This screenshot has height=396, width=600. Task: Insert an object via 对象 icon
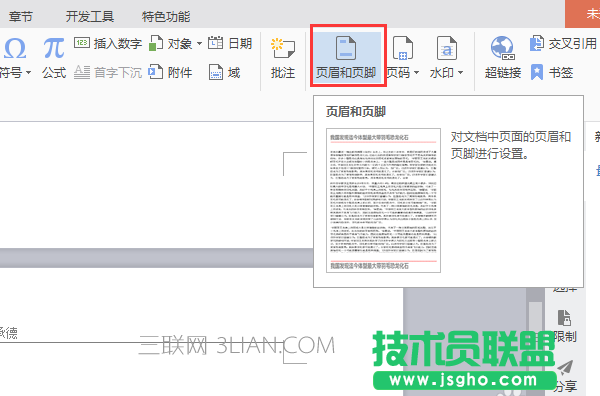point(156,43)
